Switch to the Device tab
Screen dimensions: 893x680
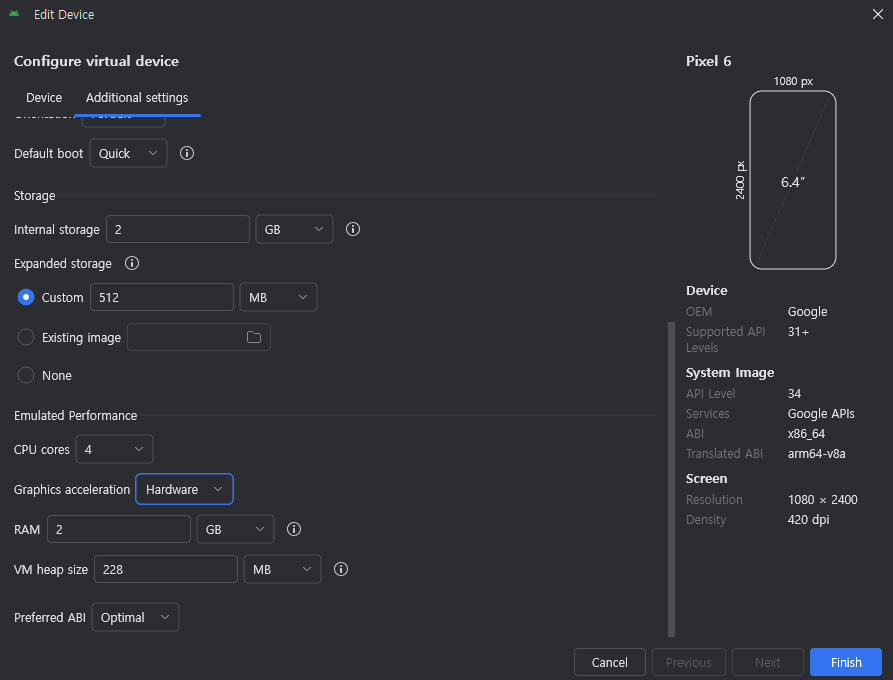point(44,97)
